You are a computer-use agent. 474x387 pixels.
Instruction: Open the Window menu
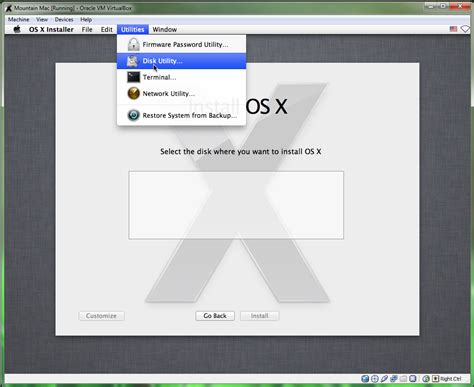coord(165,29)
